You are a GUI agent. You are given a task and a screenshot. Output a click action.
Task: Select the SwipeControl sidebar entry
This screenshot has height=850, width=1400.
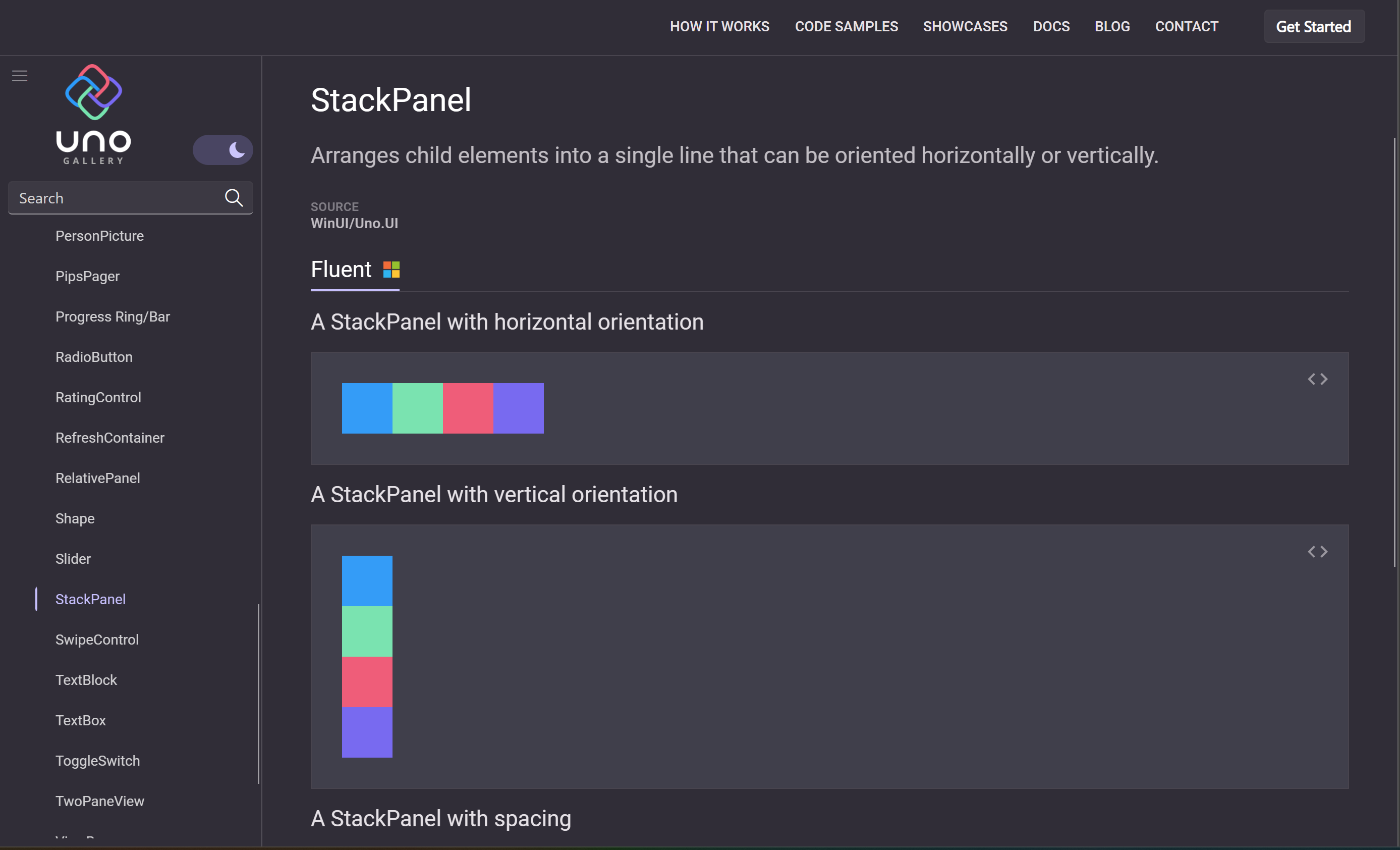pos(97,639)
